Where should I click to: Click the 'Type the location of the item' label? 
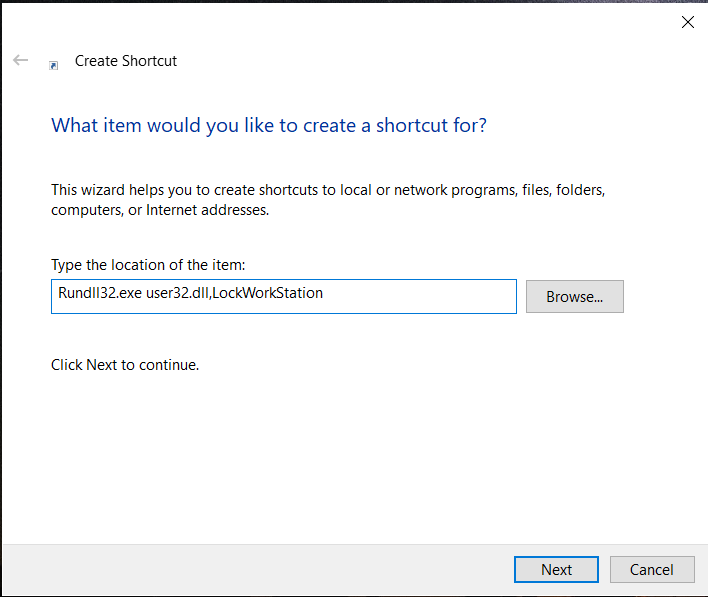[148, 265]
